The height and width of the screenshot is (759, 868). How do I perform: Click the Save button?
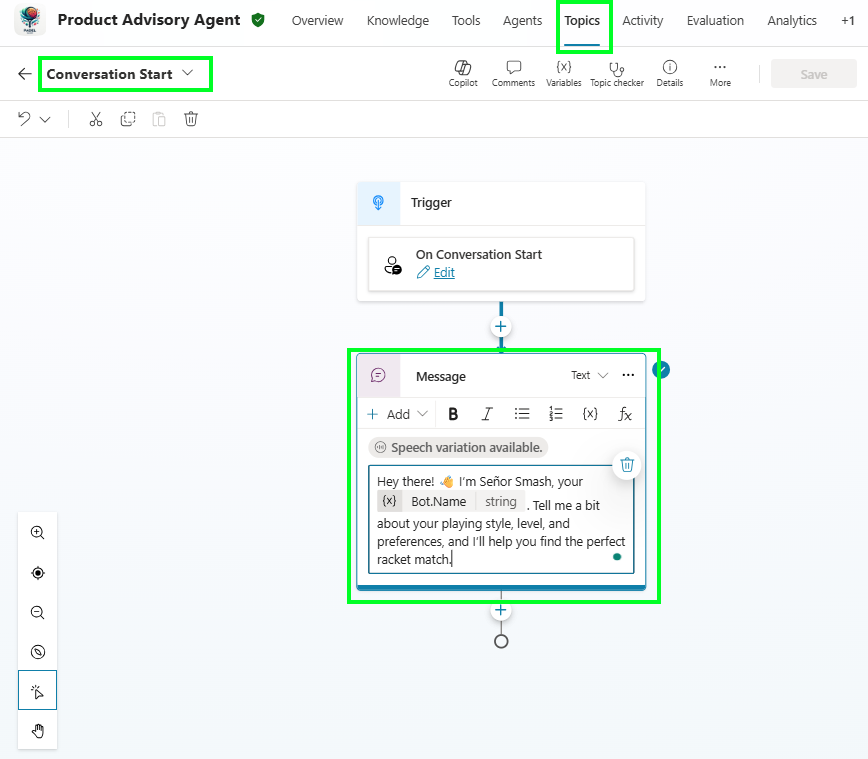[813, 74]
